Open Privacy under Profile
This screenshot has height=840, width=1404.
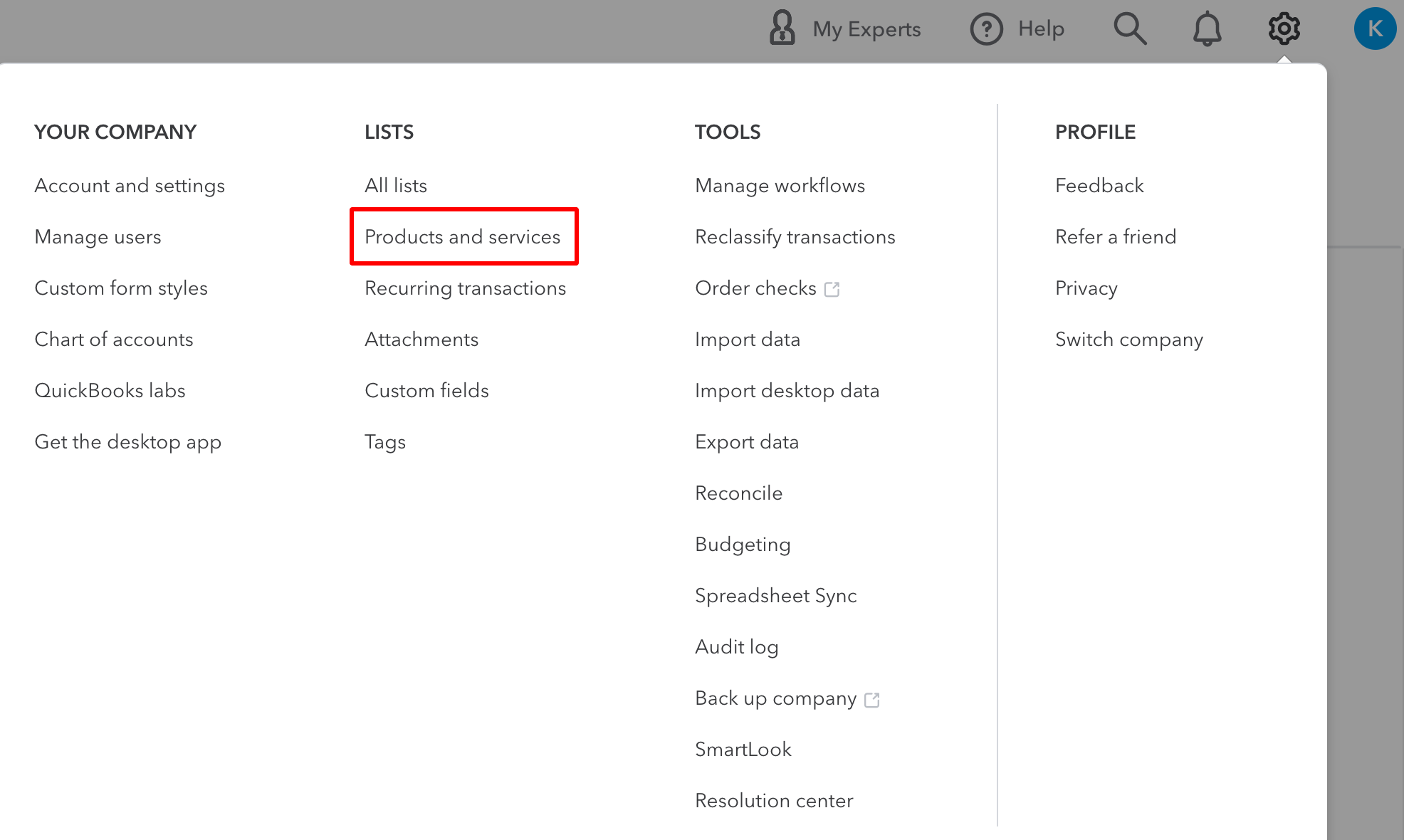pyautogui.click(x=1086, y=288)
